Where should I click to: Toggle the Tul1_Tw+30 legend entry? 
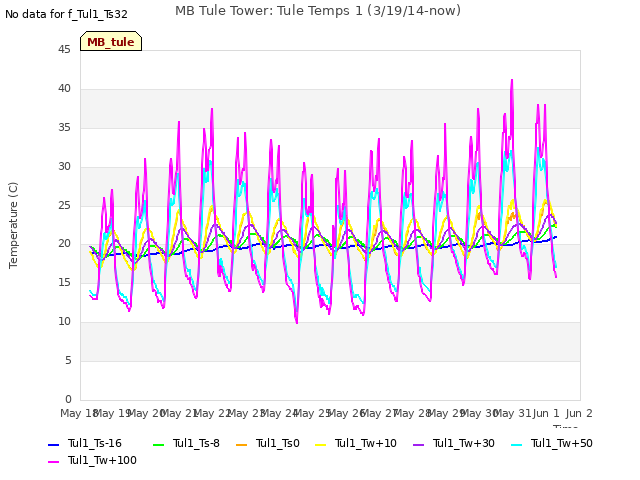click(x=454, y=443)
